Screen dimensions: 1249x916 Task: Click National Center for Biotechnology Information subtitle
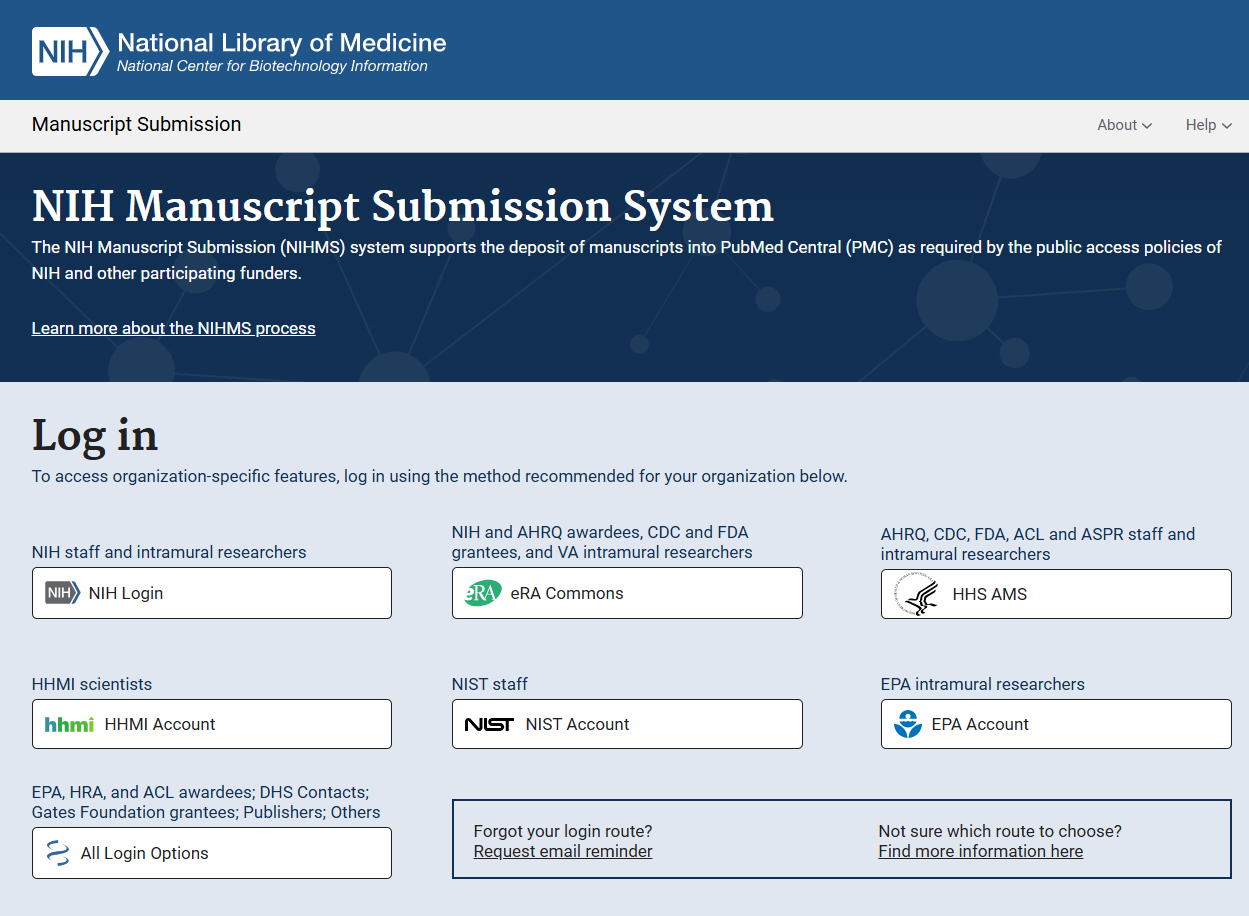tap(272, 66)
